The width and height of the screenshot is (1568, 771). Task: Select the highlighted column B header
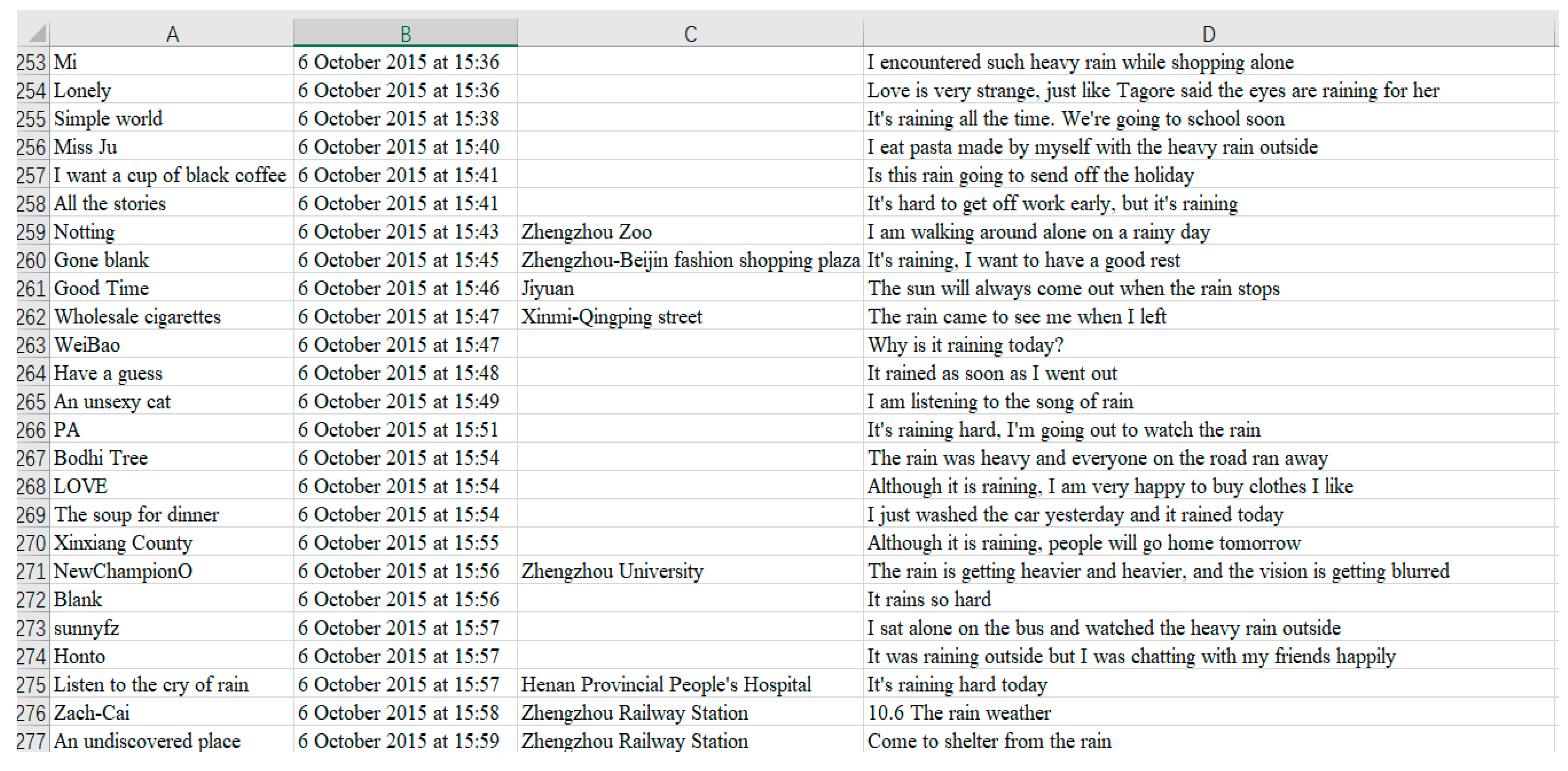click(405, 34)
